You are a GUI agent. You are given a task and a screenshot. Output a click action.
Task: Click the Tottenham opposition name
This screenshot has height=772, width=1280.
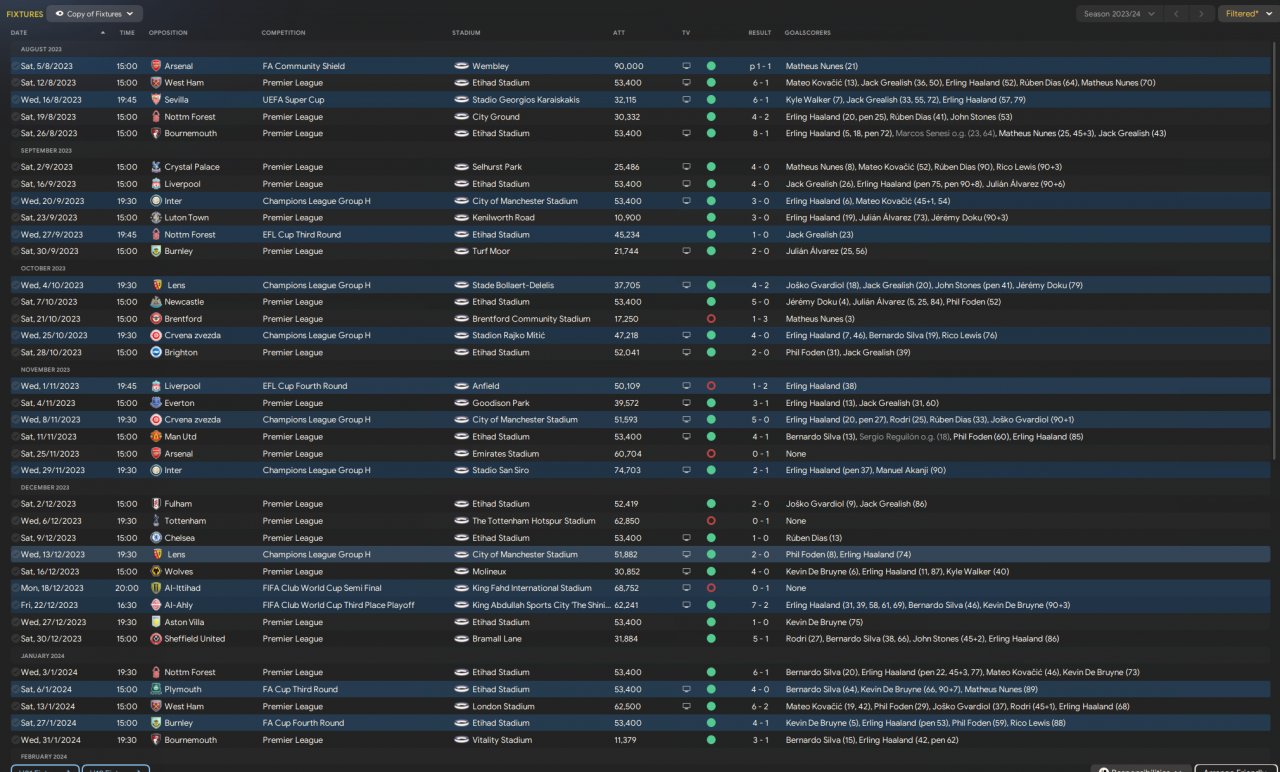[185, 521]
